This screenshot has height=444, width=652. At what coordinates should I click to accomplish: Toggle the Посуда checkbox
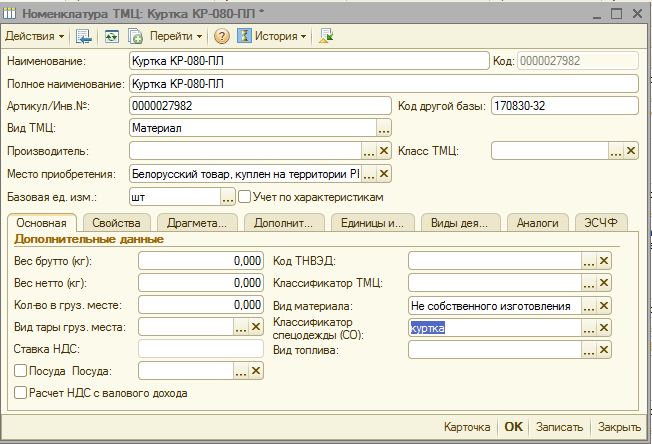click(x=21, y=371)
